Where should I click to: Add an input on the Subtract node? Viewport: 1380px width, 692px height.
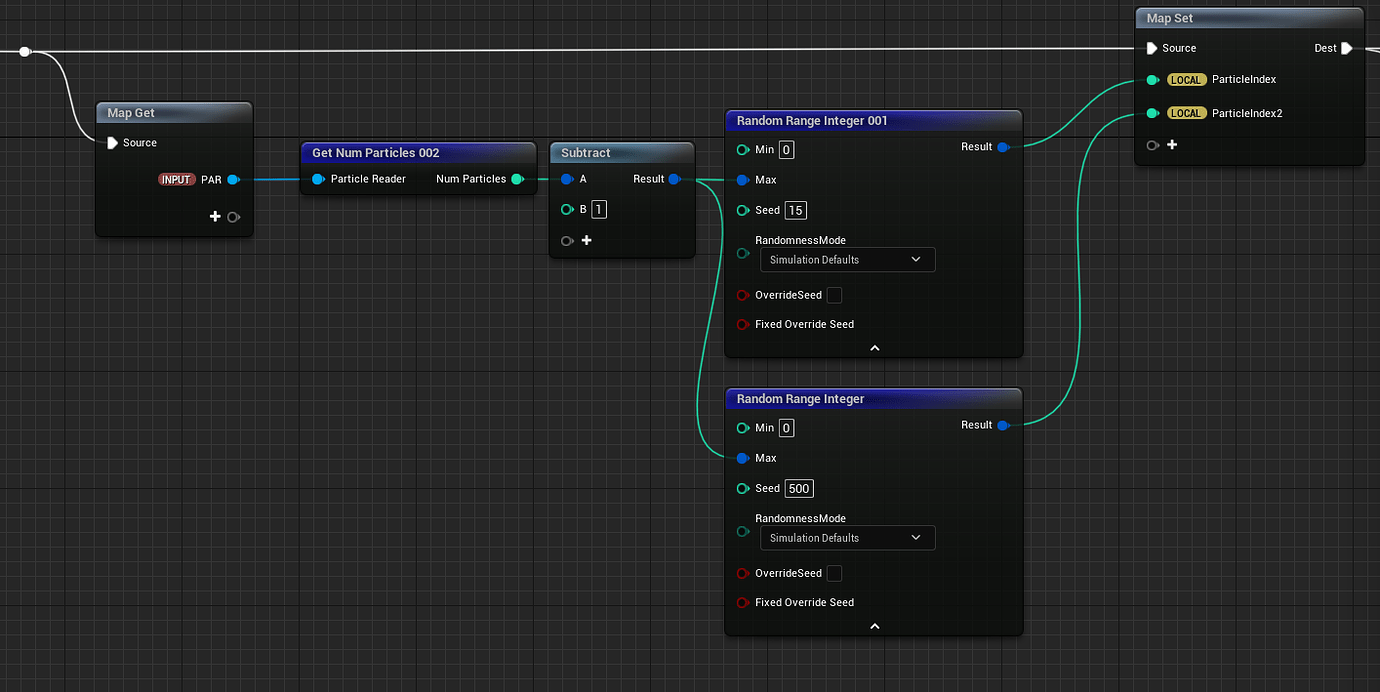click(x=586, y=240)
